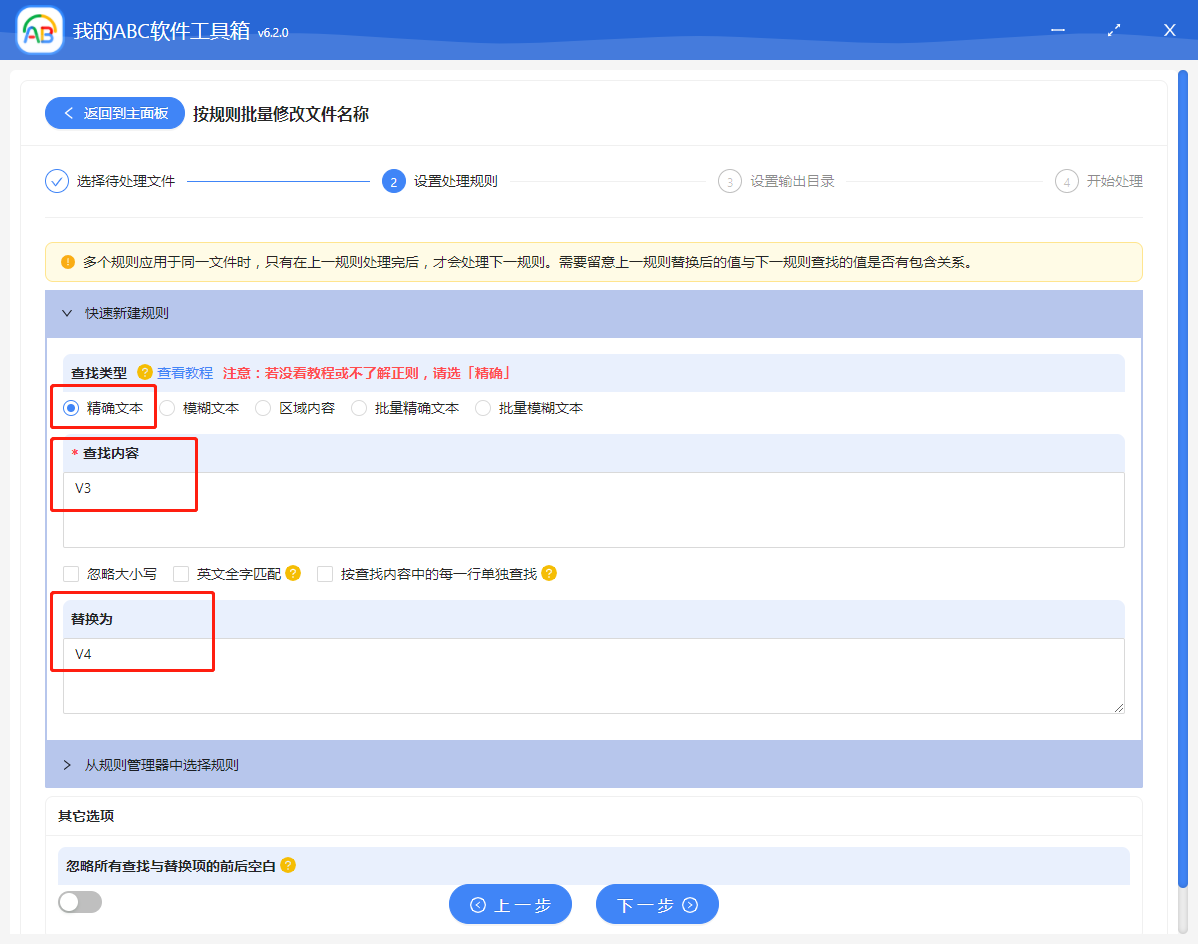This screenshot has width=1198, height=944.
Task: Open the 查看教程 tutorial link
Action: (186, 372)
